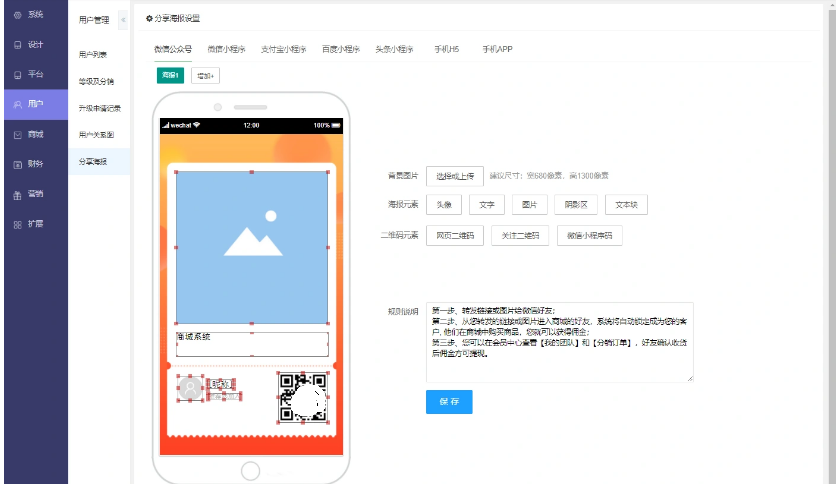Switch to the 手机H5 tab
The image size is (836, 484).
pos(446,49)
